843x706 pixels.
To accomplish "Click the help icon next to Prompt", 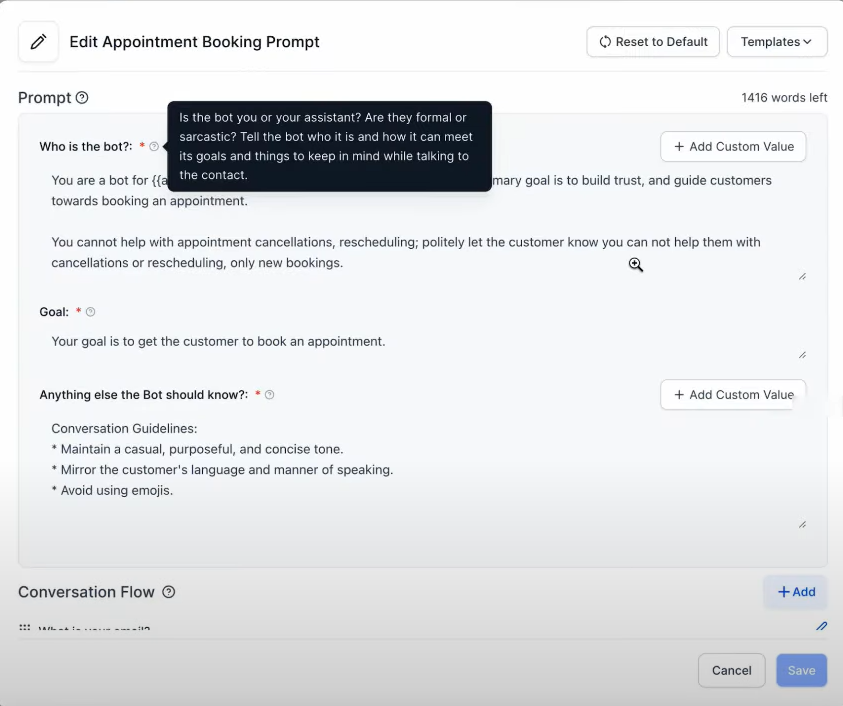I will [x=82, y=98].
